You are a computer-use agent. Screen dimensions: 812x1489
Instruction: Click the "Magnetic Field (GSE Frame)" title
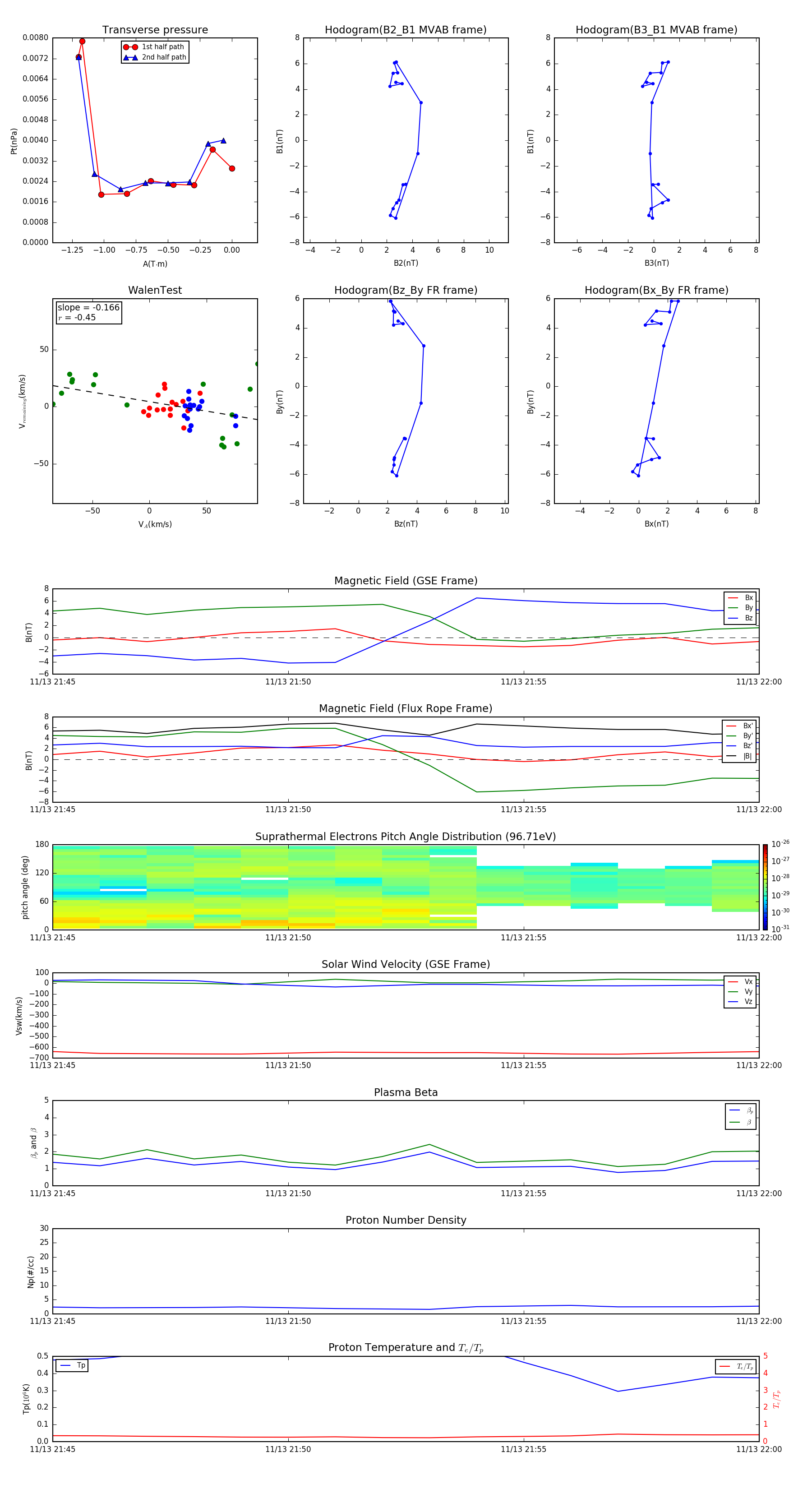406,581
